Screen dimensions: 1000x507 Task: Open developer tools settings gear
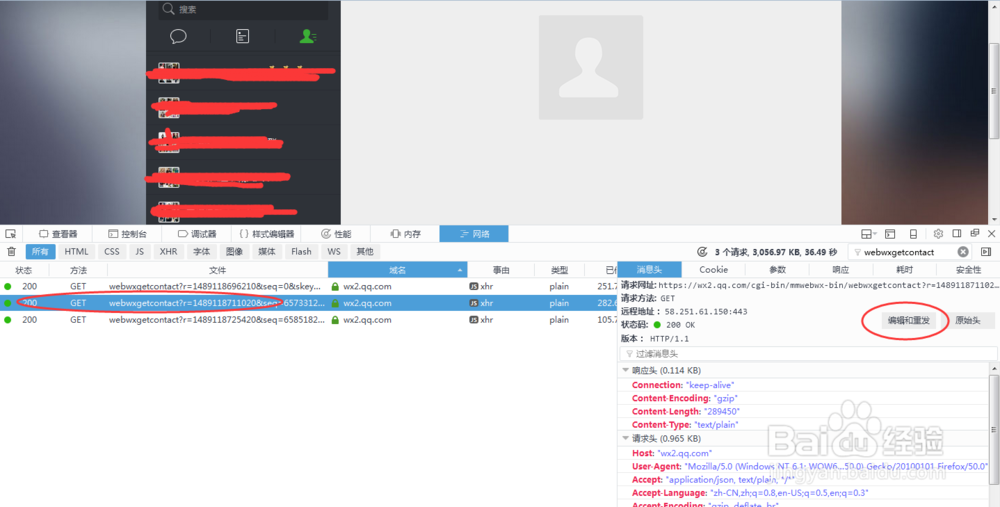pyautogui.click(x=938, y=234)
